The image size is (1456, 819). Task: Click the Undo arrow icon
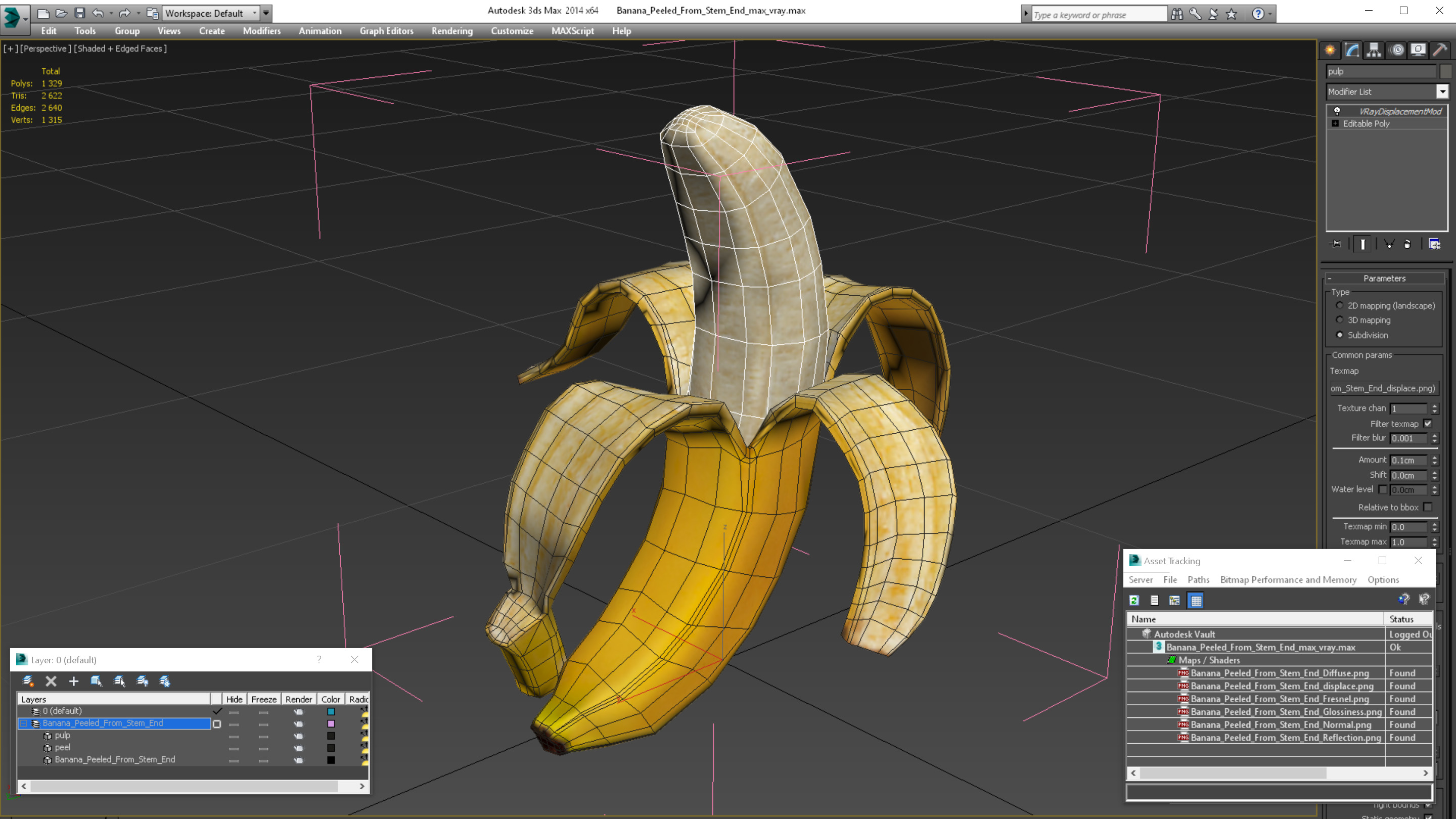click(x=98, y=13)
